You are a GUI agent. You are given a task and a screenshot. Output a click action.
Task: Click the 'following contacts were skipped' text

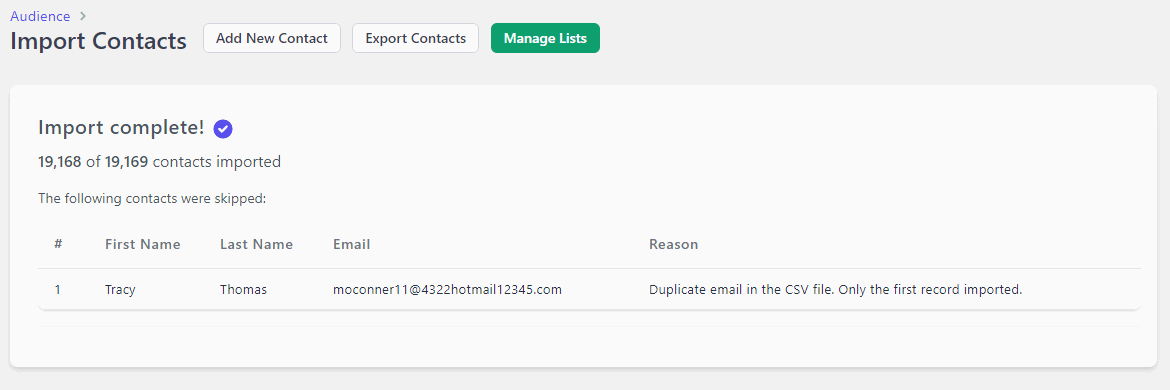152,199
